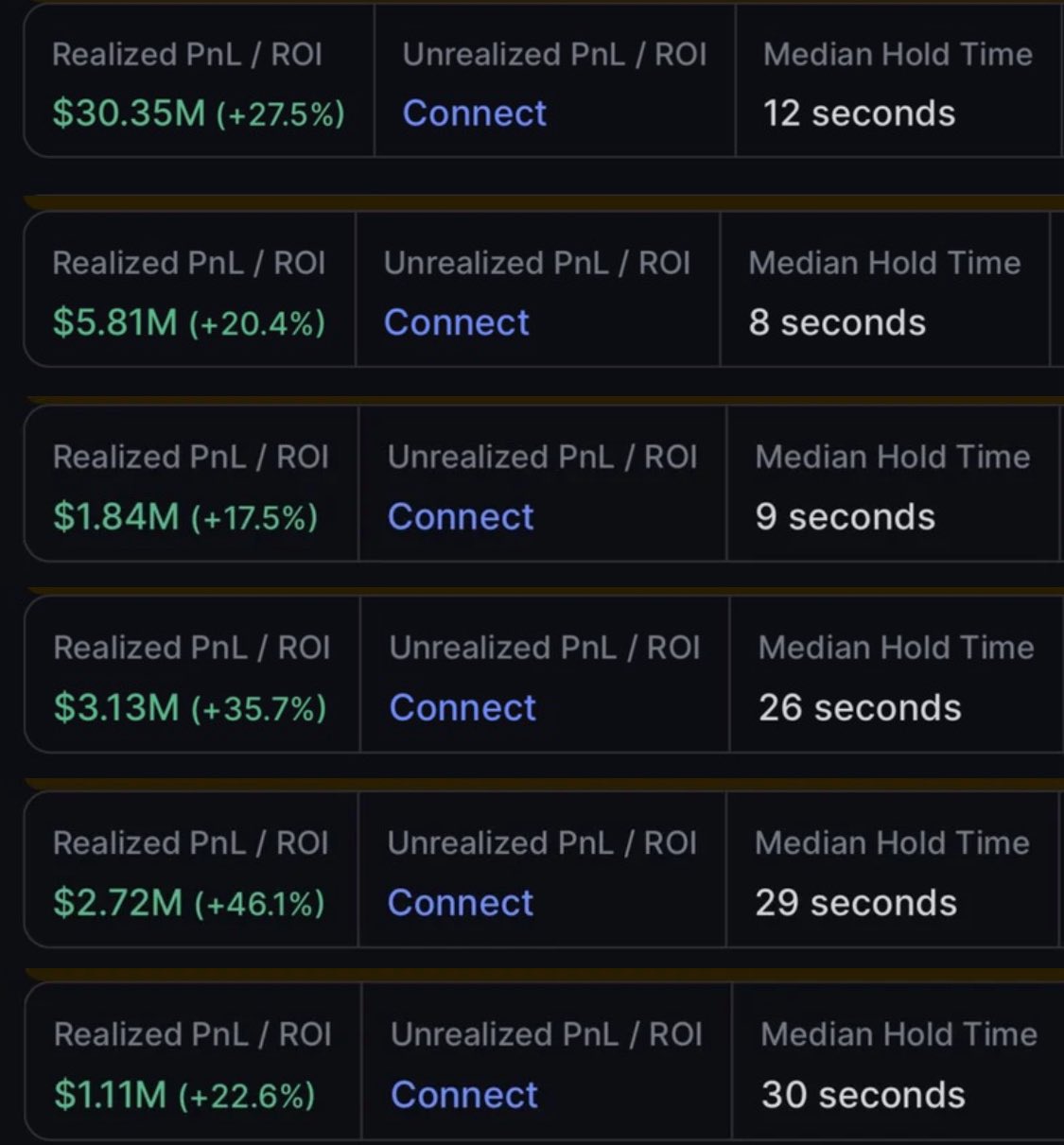Click the 12 seconds median hold time
1064x1145 pixels.
coord(859,113)
